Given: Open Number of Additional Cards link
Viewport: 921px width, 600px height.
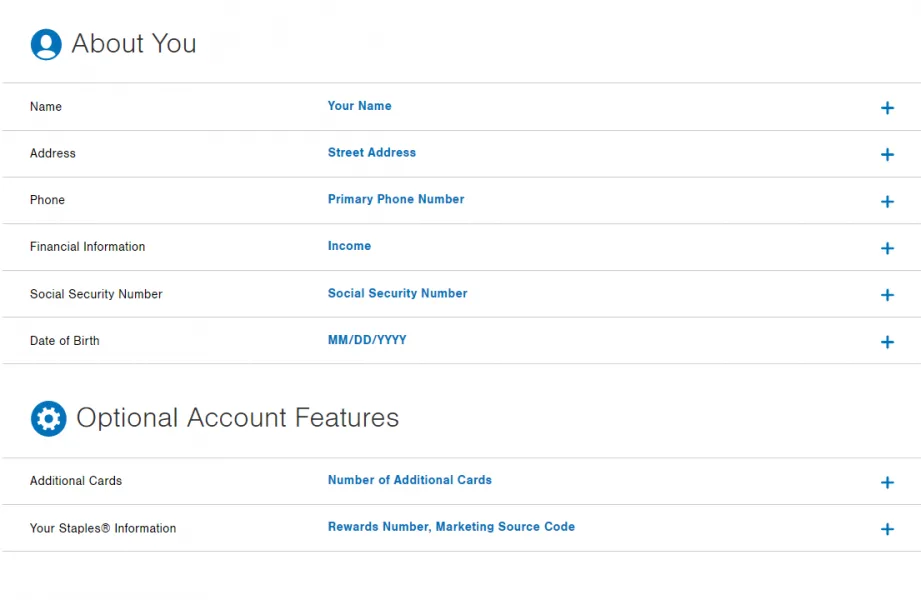Looking at the screenshot, I should point(409,480).
